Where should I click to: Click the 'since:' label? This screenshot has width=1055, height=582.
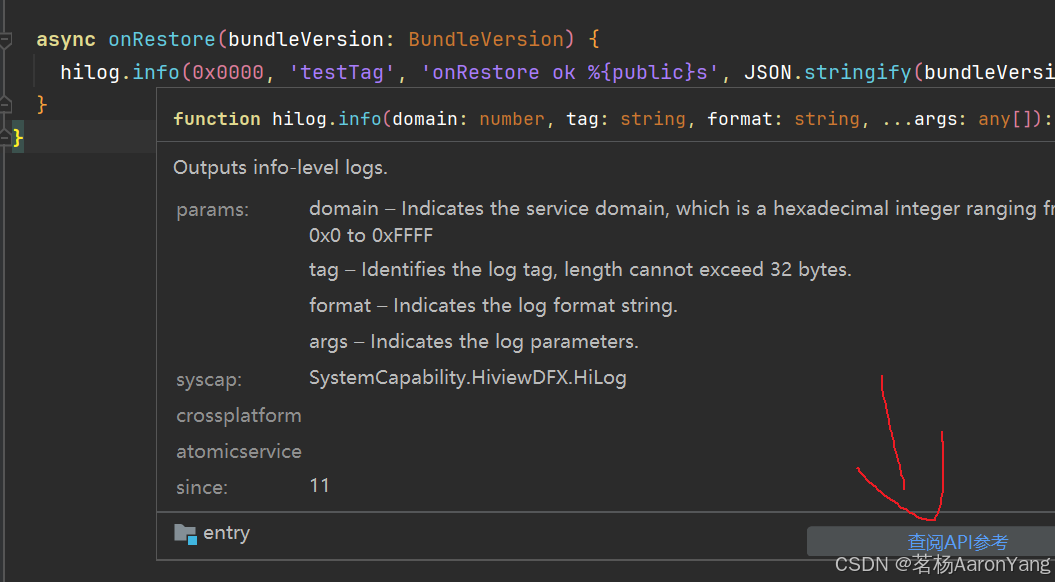pos(202,487)
